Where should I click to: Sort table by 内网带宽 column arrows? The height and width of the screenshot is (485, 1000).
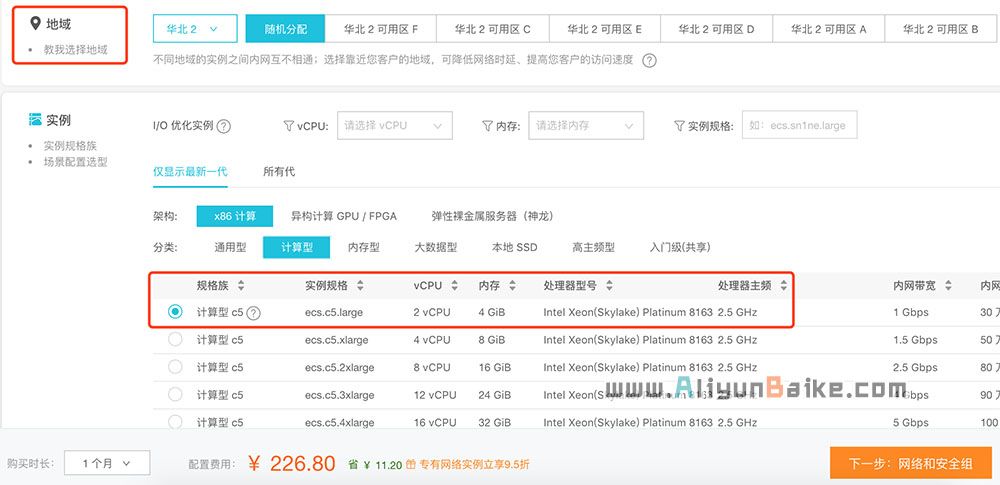click(x=948, y=286)
